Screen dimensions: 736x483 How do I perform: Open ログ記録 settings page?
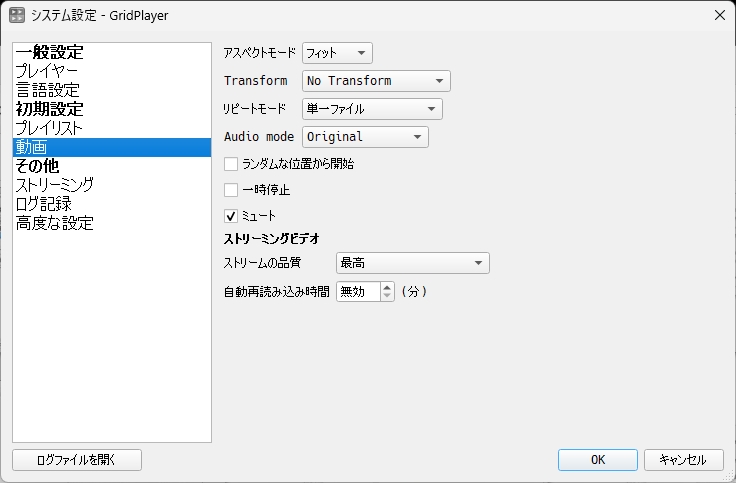point(43,204)
